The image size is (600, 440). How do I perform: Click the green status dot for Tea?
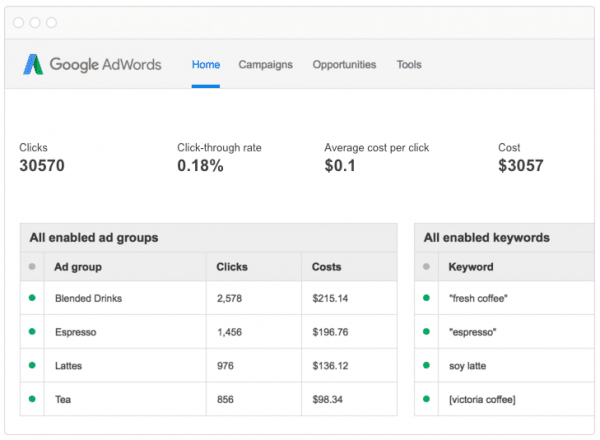[x=32, y=399]
